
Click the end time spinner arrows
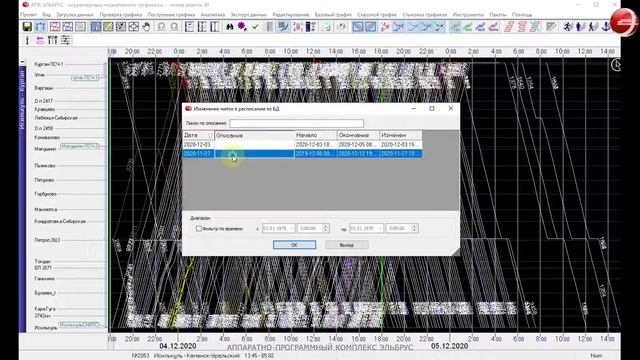click(414, 229)
